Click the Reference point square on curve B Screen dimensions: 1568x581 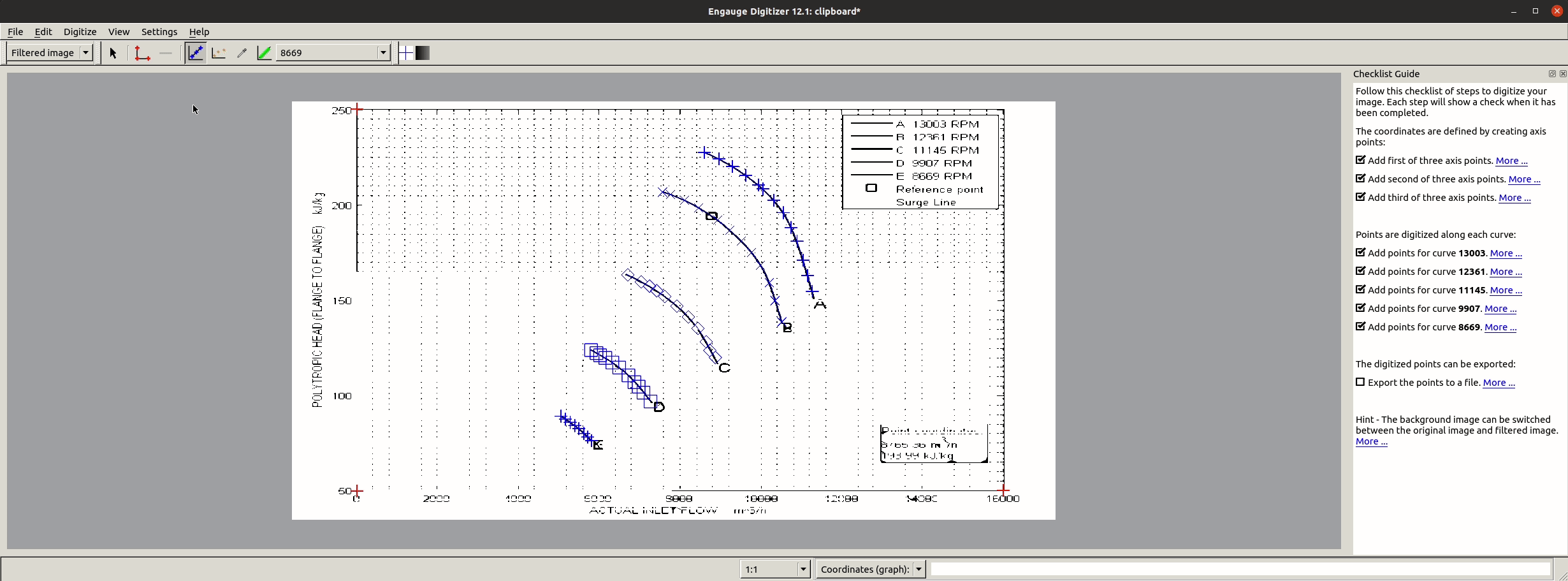712,216
